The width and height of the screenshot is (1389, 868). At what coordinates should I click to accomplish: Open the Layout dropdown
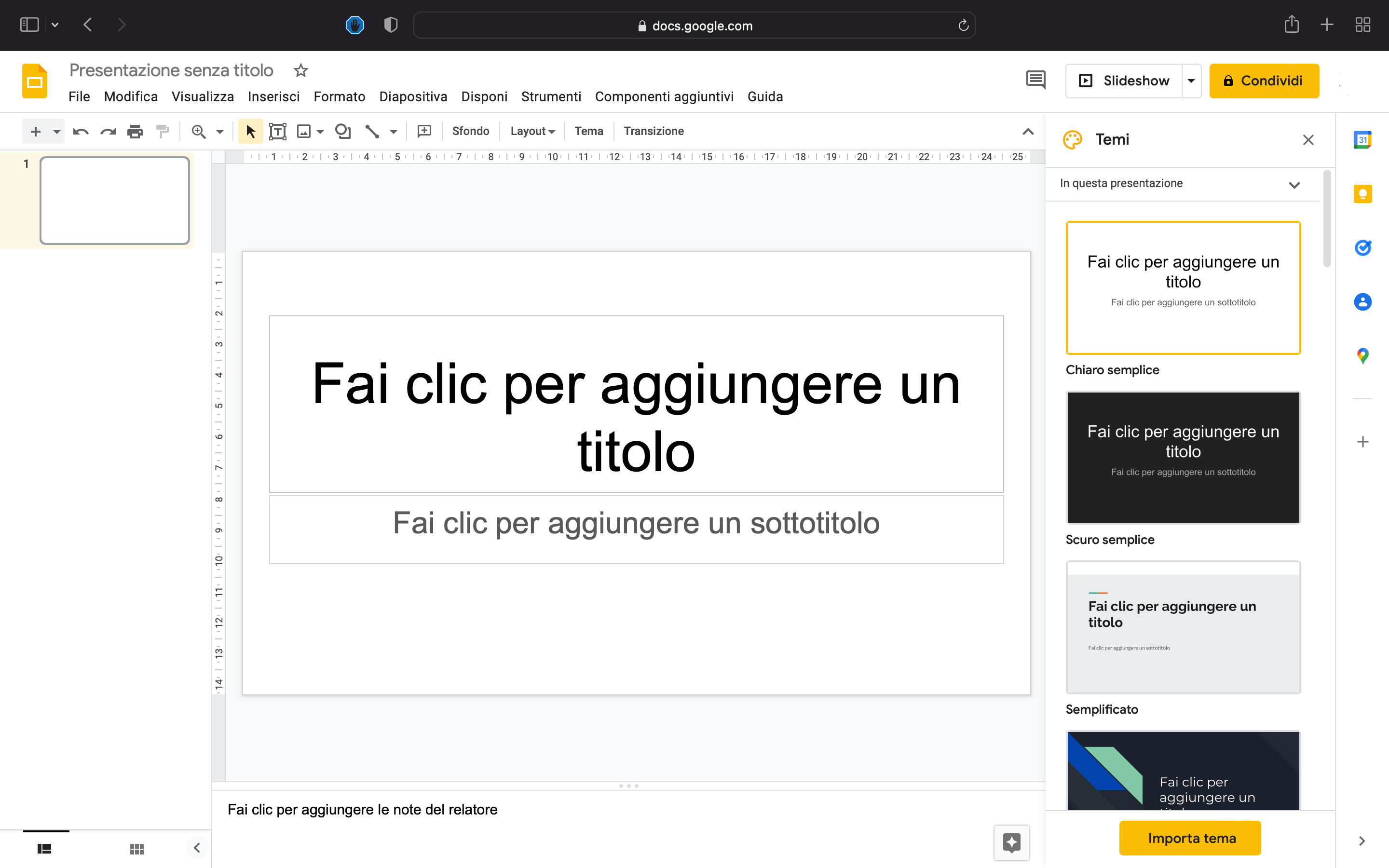coord(532,131)
